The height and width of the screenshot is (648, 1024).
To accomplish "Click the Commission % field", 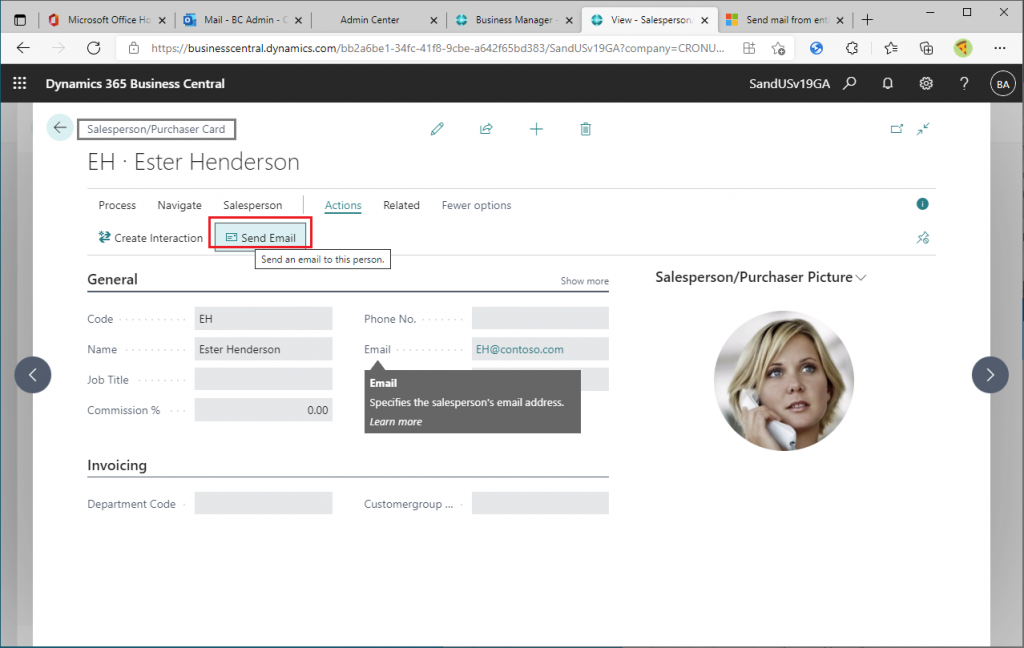I will click(x=263, y=410).
